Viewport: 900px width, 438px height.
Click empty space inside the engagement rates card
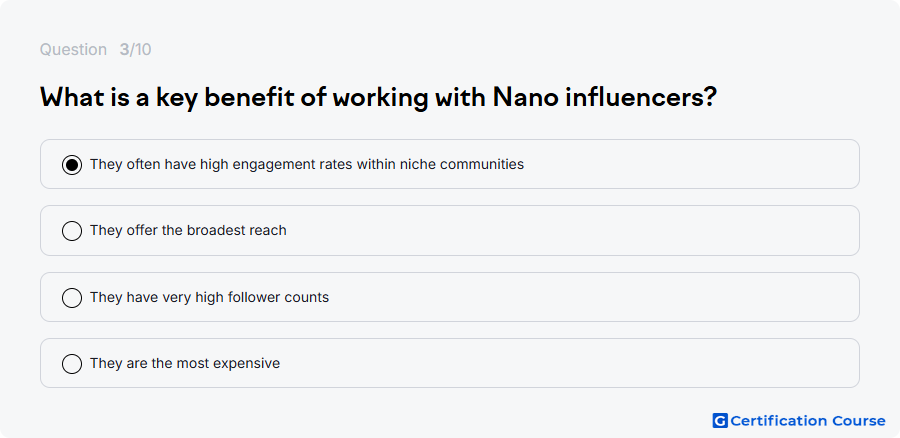tap(689, 164)
